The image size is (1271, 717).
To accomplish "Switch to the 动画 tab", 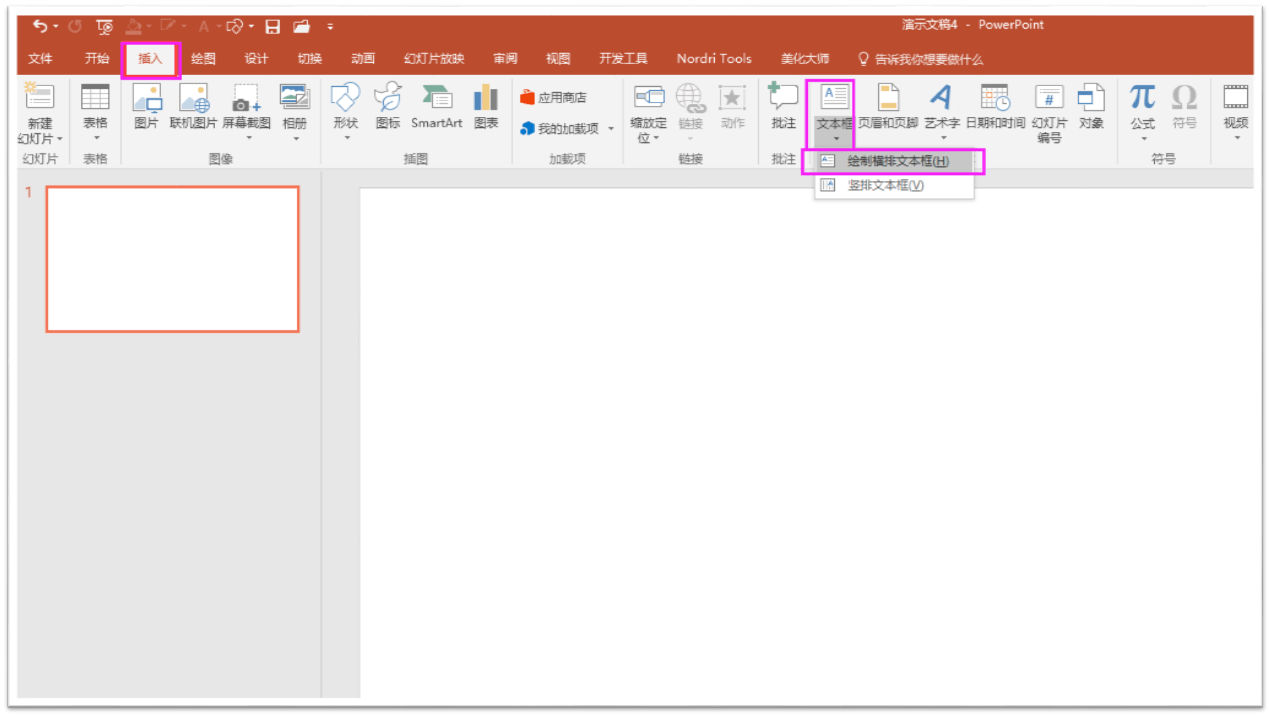I will (363, 59).
